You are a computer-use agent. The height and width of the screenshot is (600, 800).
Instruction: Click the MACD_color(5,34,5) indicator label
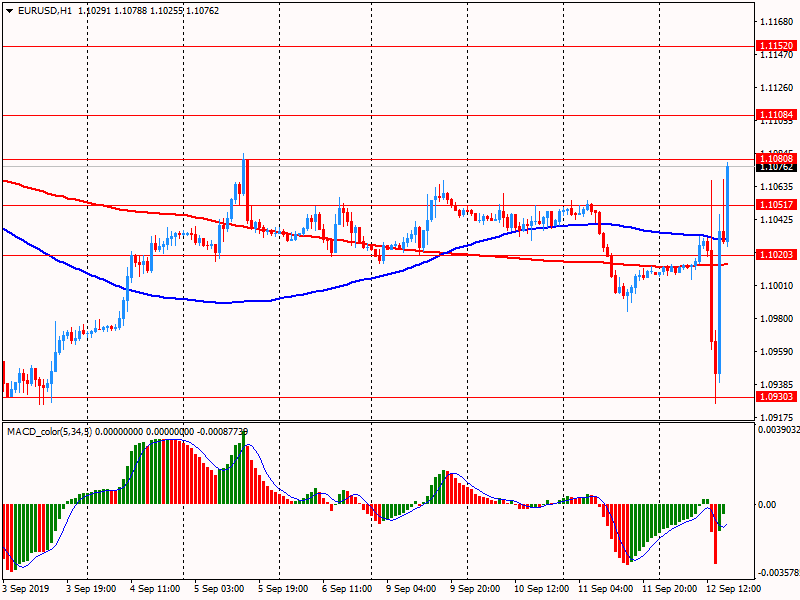[x=49, y=432]
